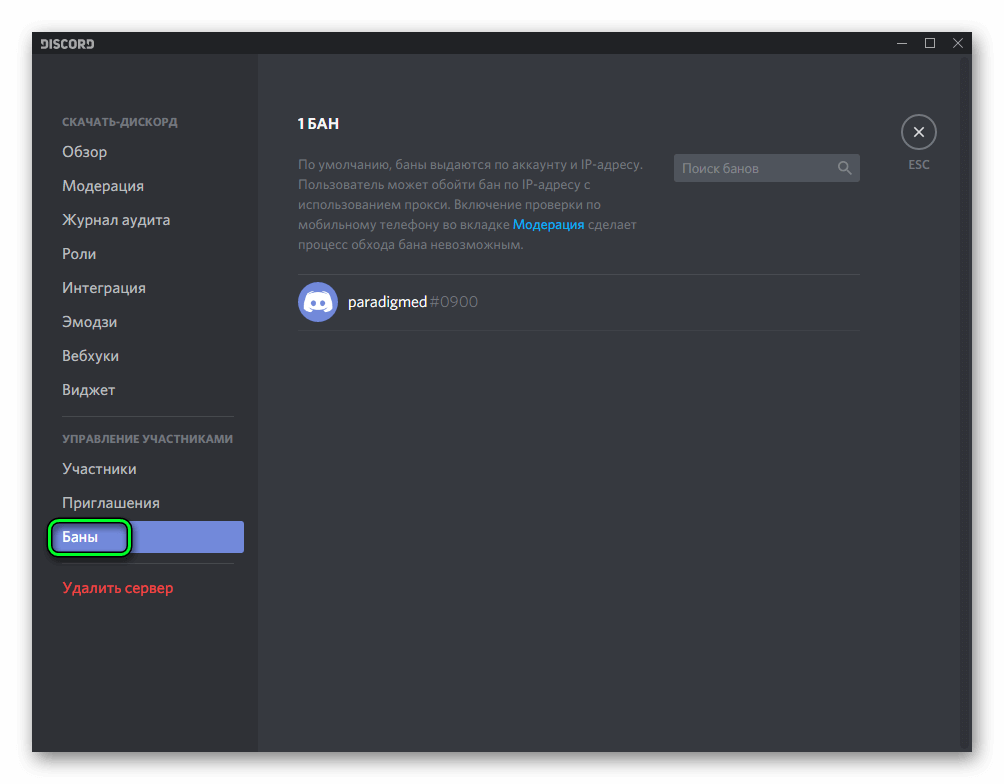
Task: Open the Обзор settings section
Action: (85, 152)
